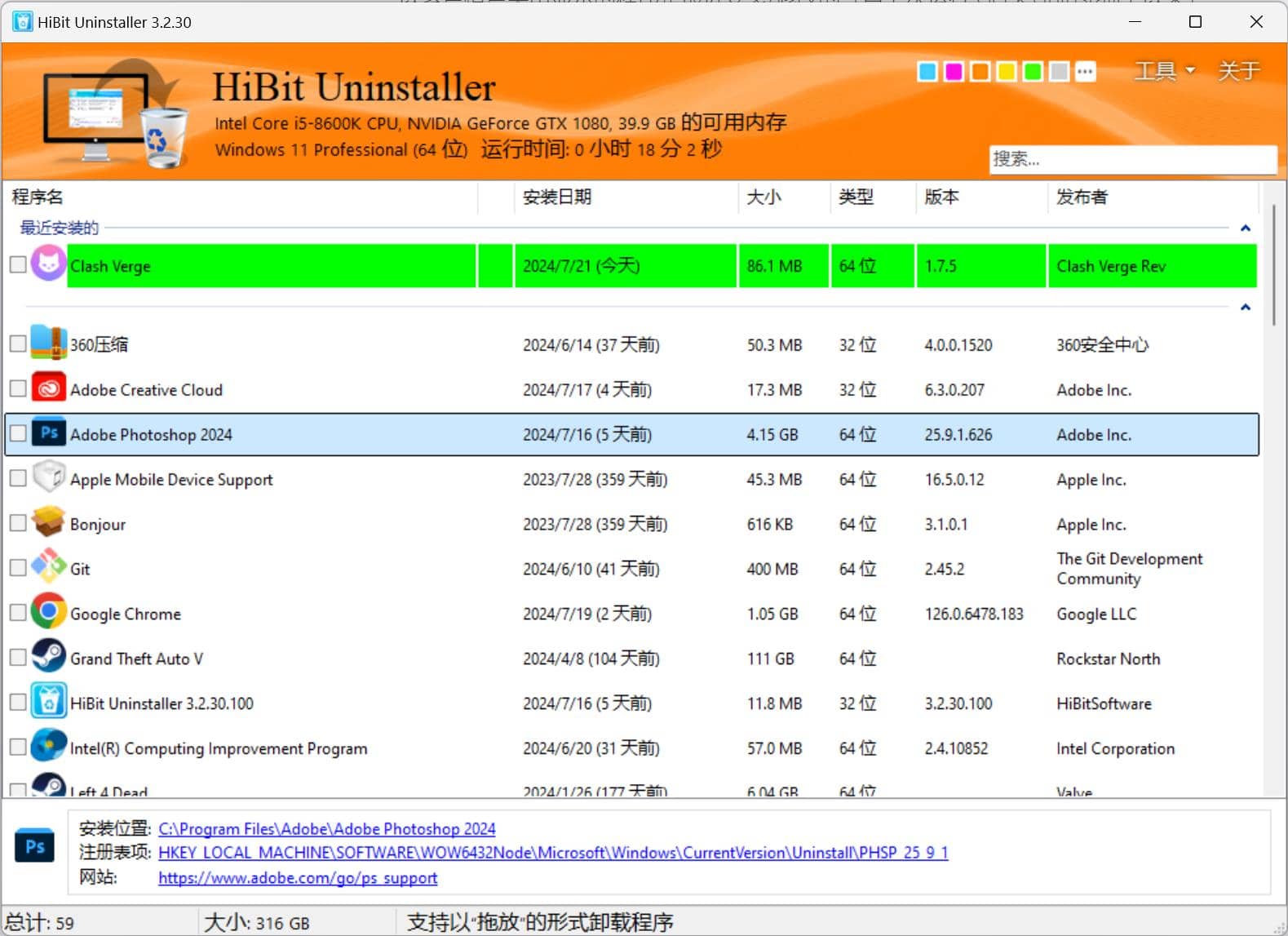The width and height of the screenshot is (1288, 936).
Task: Select the Bonjour row name
Action: pyautogui.click(x=98, y=524)
